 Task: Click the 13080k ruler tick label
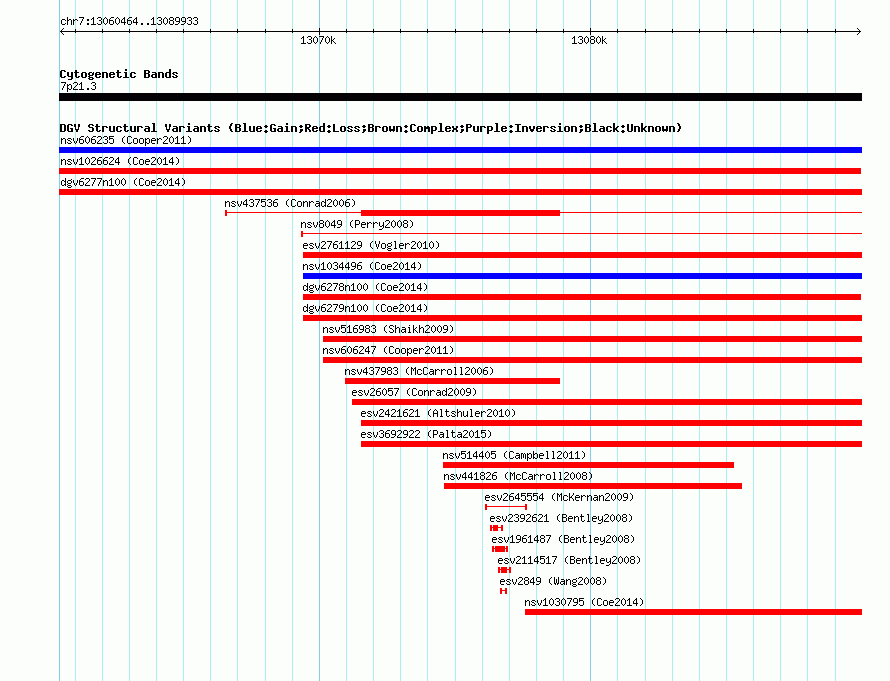click(589, 40)
